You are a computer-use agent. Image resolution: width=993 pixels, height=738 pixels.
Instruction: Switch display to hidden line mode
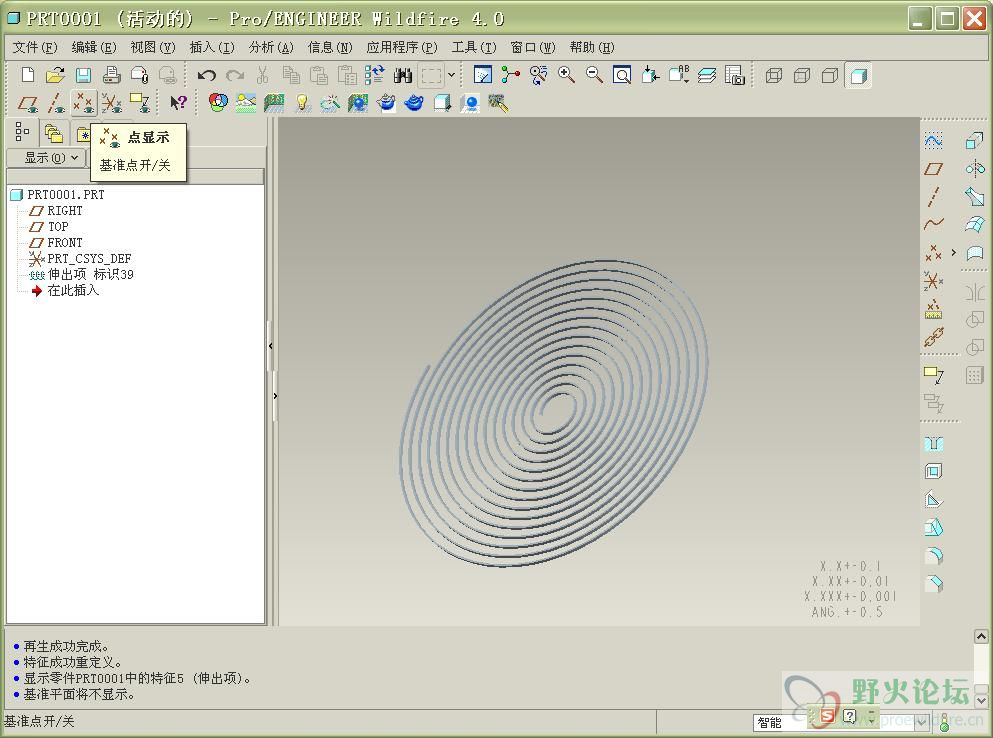(x=802, y=76)
